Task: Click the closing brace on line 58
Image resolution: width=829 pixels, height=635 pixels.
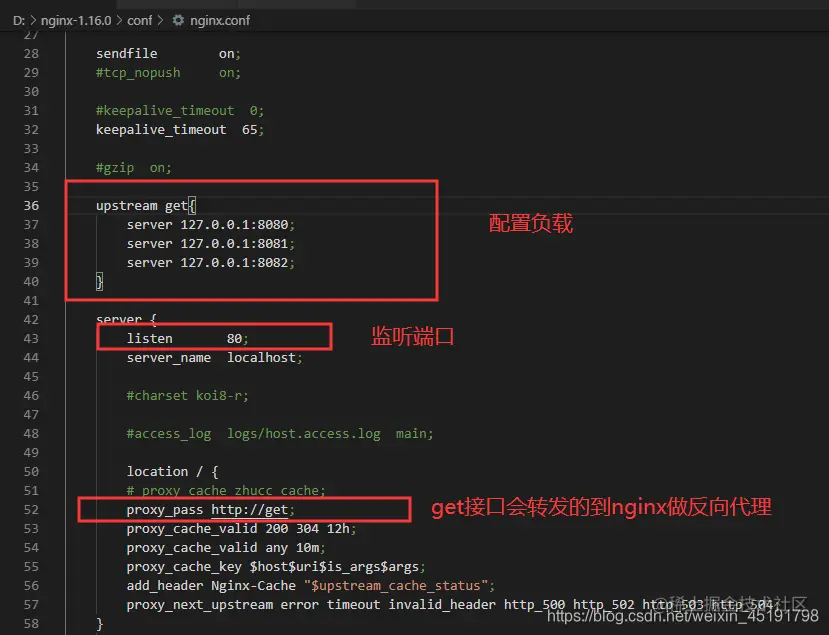Action: click(x=99, y=624)
